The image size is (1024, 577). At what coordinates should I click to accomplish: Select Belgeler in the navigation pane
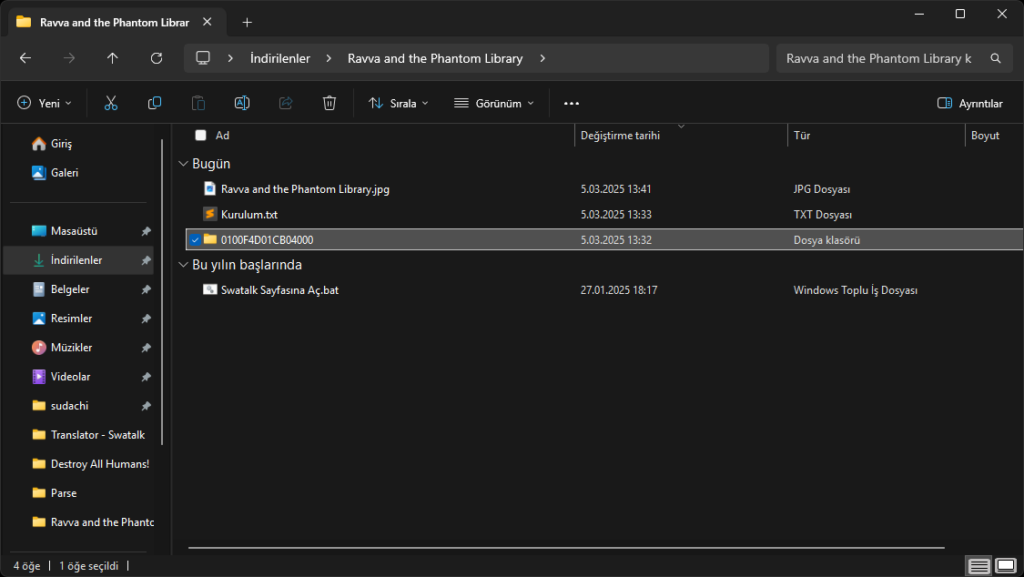[70, 289]
